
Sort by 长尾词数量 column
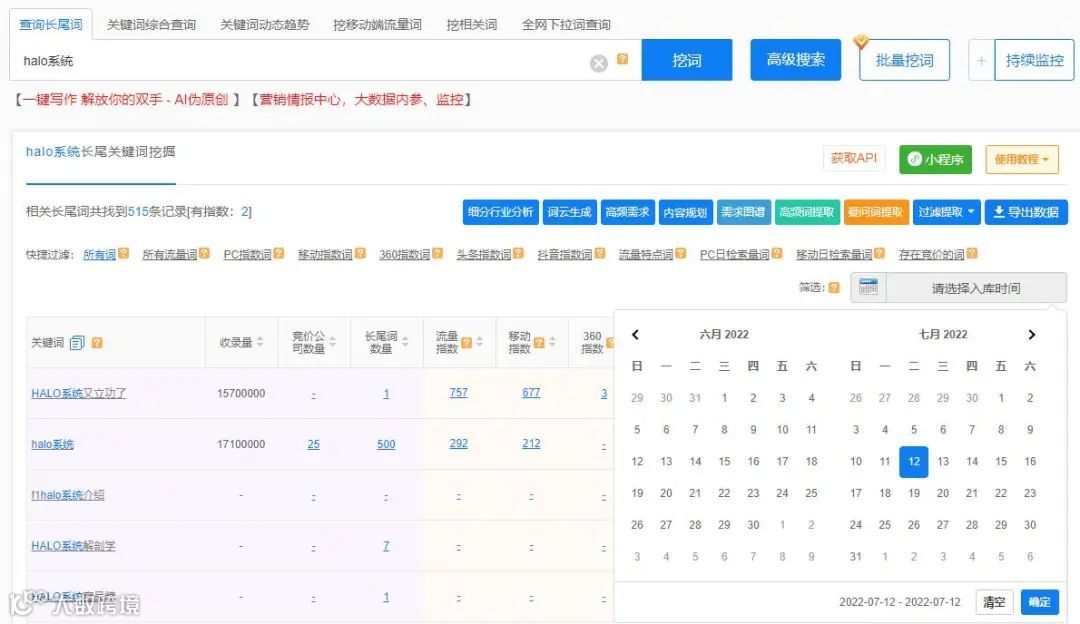tap(405, 342)
